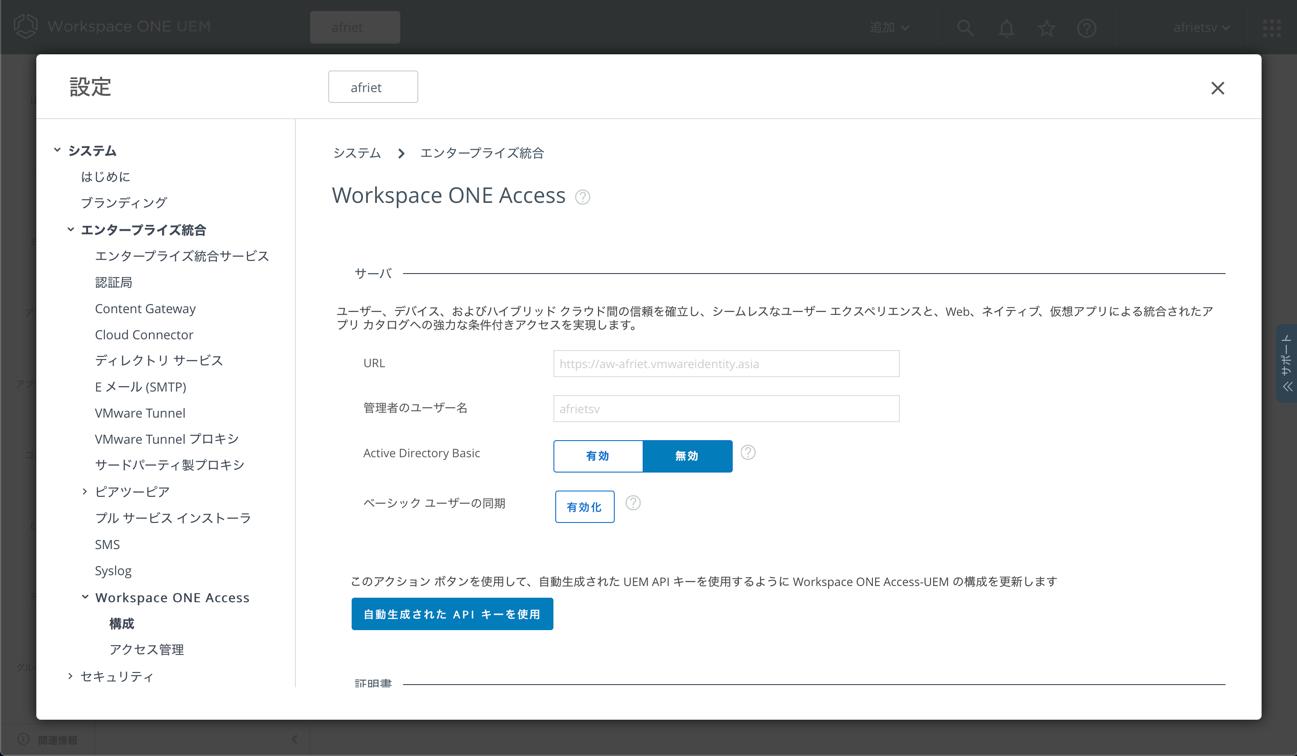Expand ピアツーピア tree node
The width and height of the screenshot is (1297, 756).
(x=85, y=492)
